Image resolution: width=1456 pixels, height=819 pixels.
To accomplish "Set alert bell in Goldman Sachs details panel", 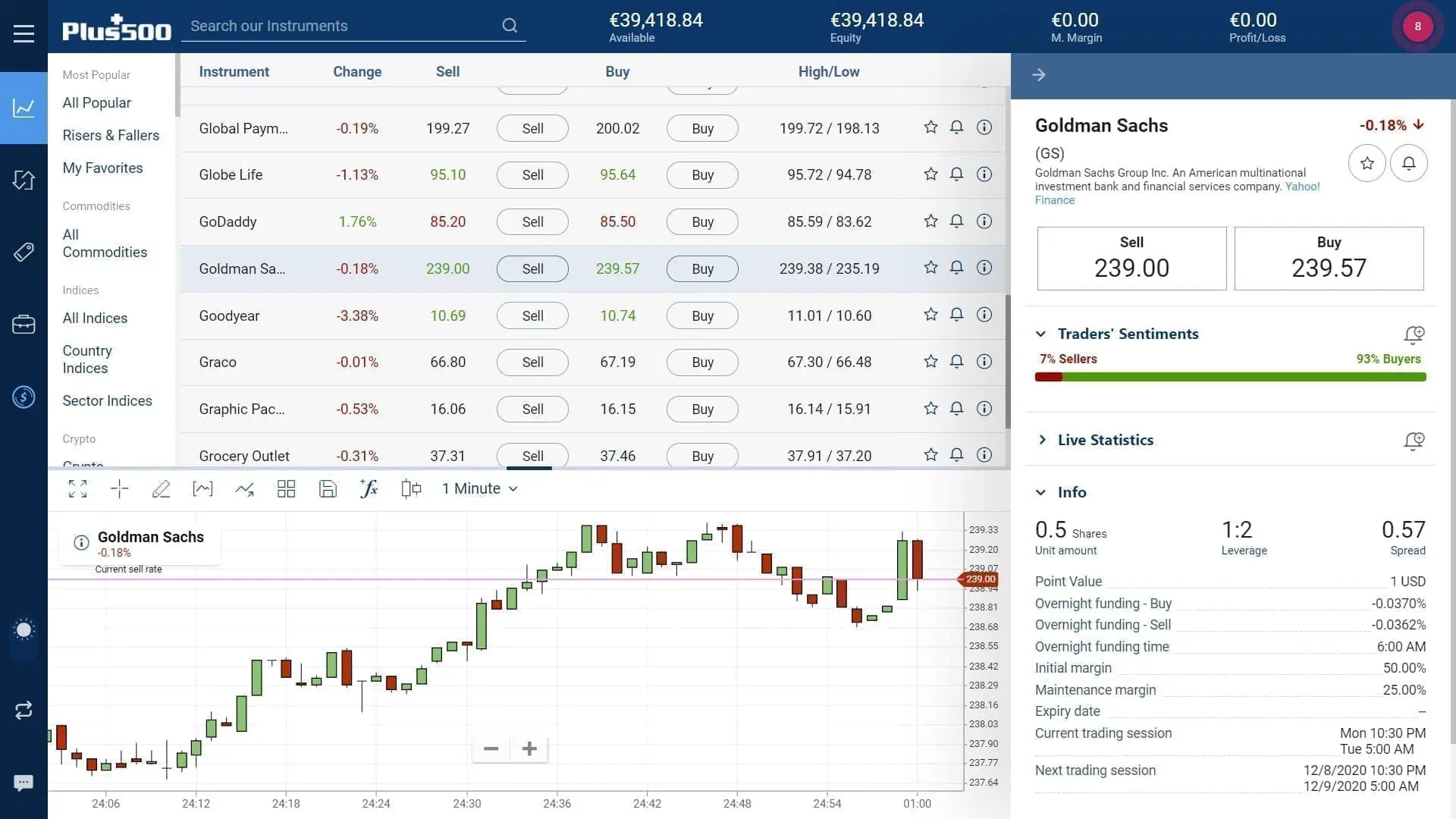I will coord(1409,163).
